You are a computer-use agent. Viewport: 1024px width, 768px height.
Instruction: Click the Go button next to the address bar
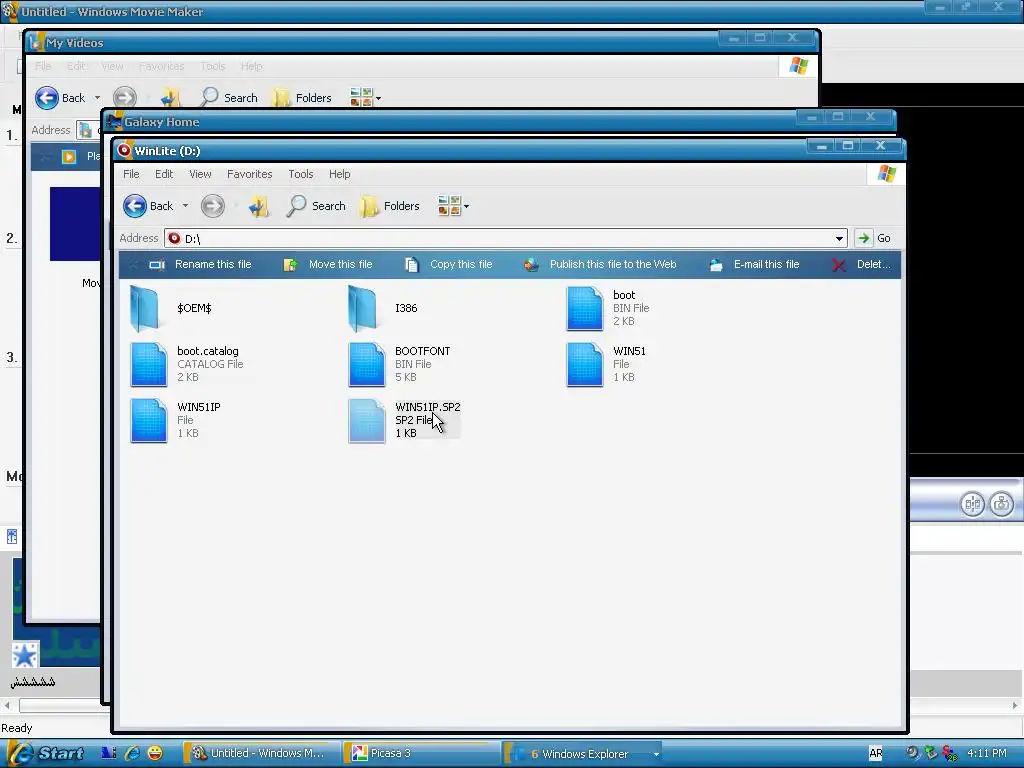(874, 238)
